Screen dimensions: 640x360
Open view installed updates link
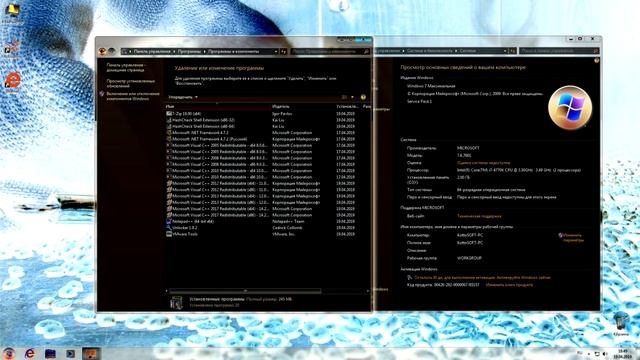click(131, 83)
